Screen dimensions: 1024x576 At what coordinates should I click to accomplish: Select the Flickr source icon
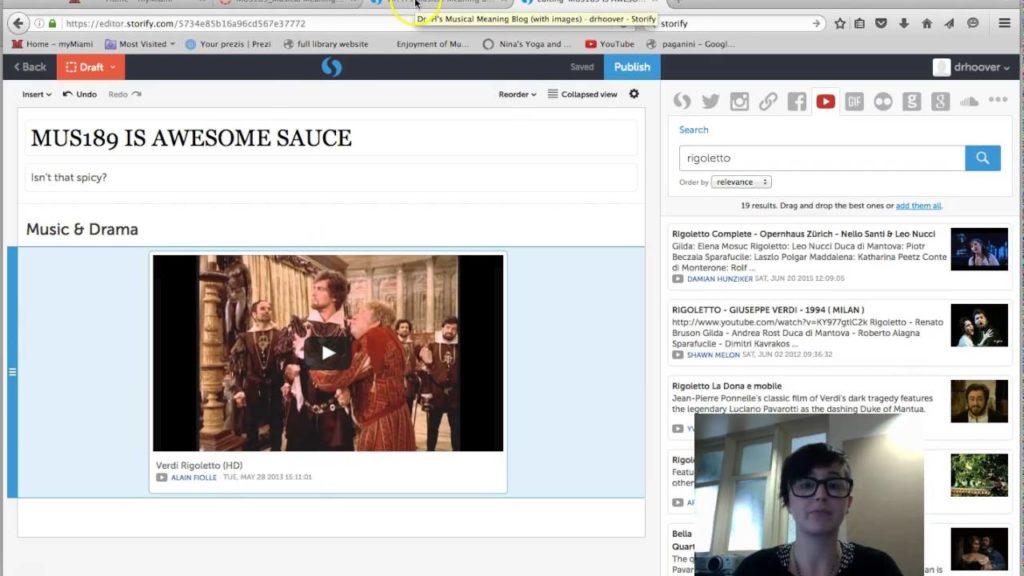(883, 101)
